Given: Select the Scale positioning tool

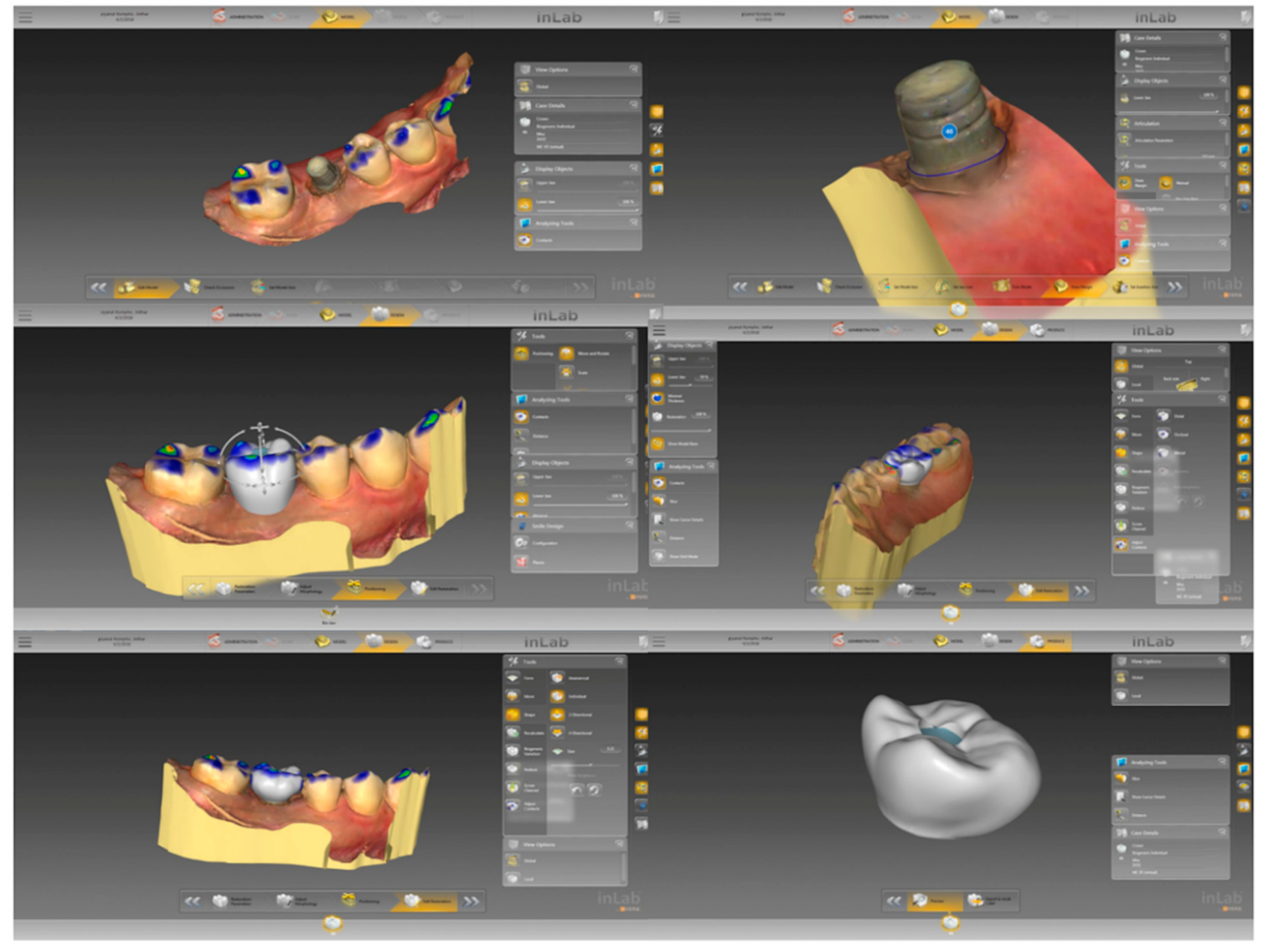Looking at the screenshot, I should (x=567, y=373).
